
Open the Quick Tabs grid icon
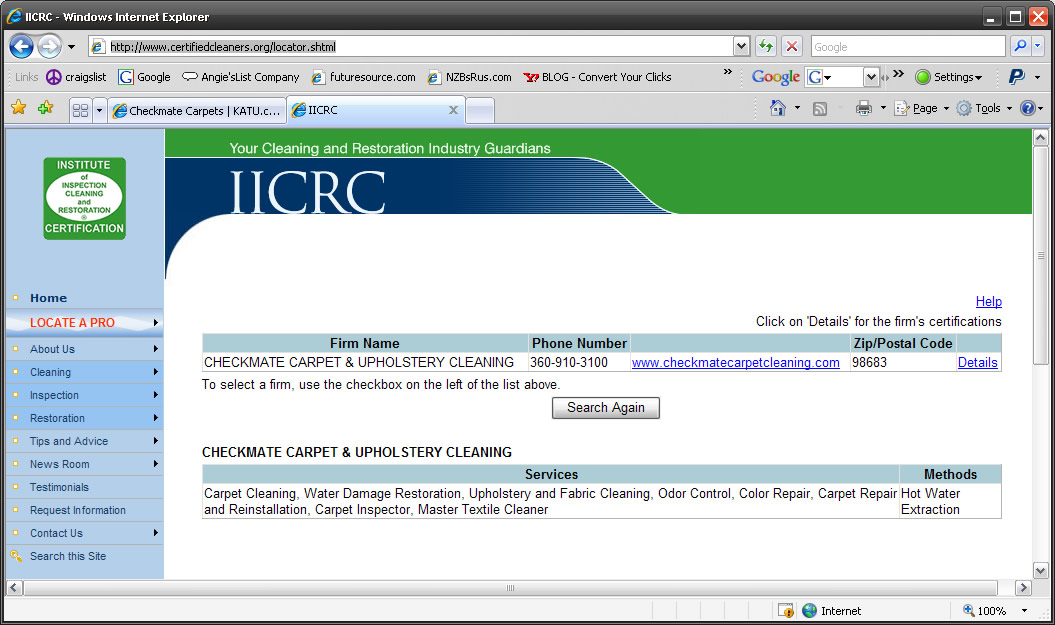pyautogui.click(x=80, y=110)
